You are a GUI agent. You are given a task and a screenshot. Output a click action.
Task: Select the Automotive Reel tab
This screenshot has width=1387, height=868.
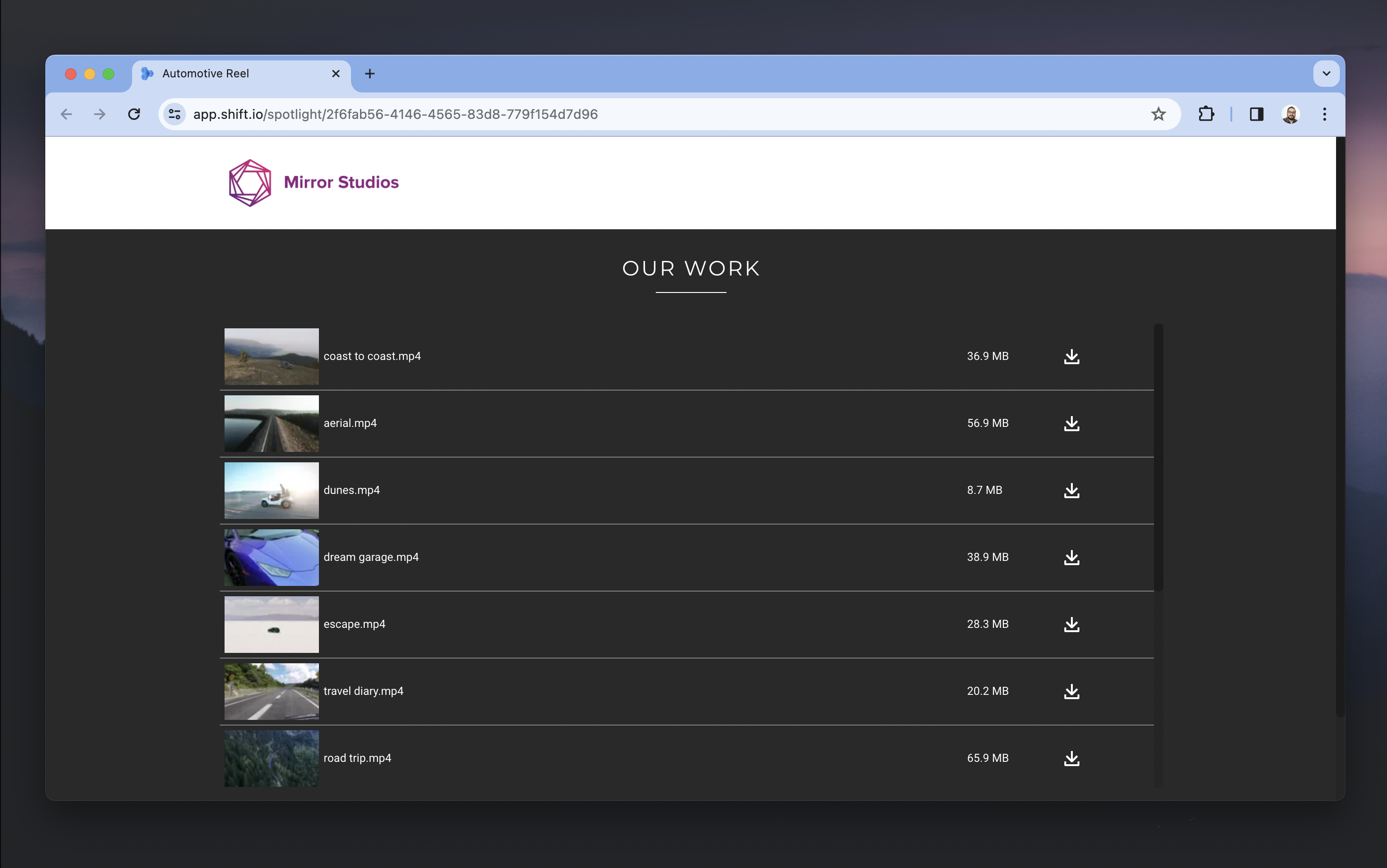tap(241, 74)
